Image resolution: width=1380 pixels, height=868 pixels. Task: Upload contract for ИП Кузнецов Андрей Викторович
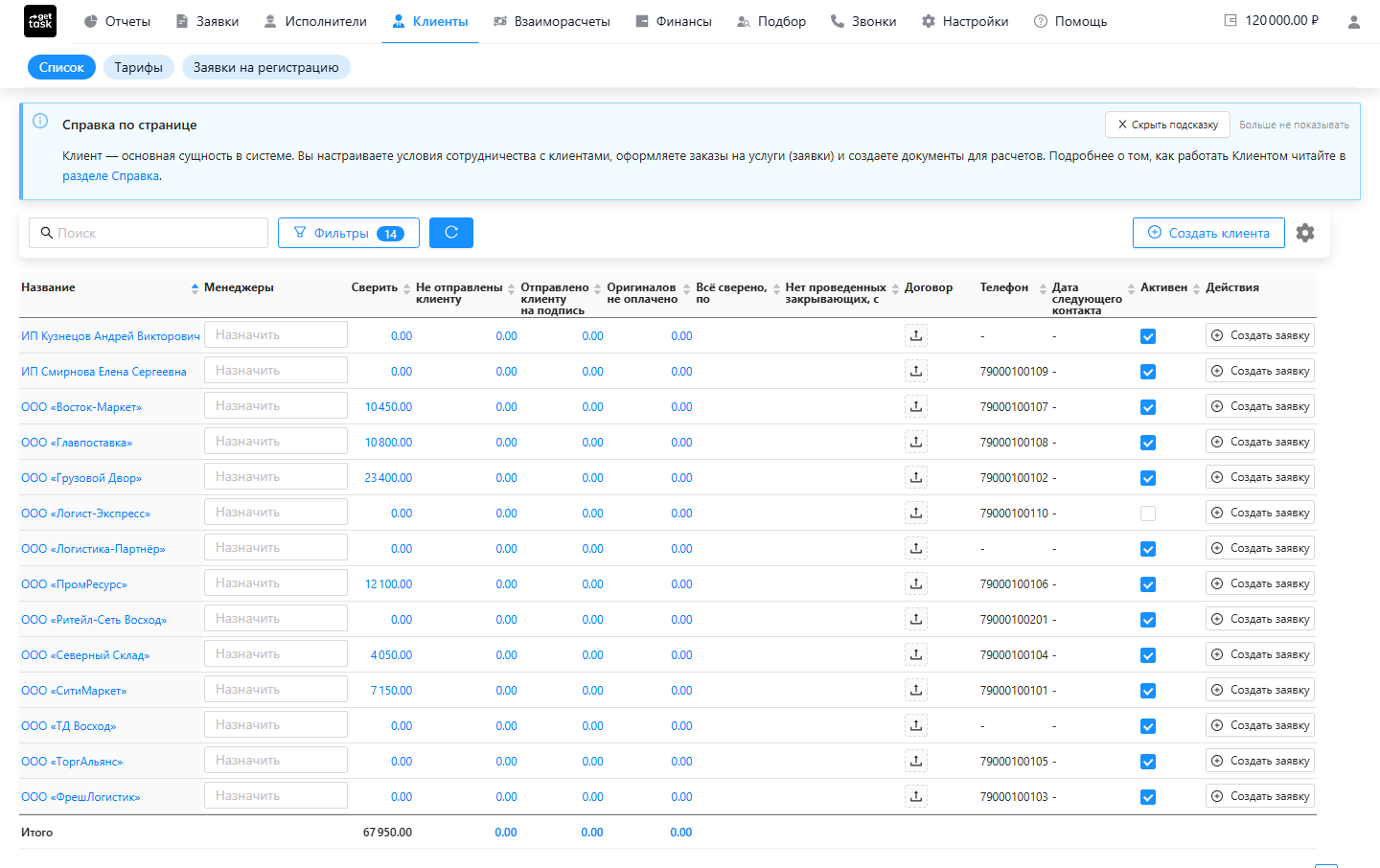click(916, 335)
